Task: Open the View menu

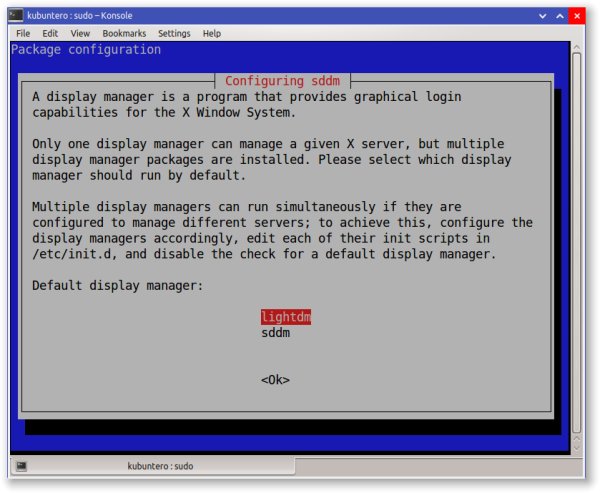Action: (80, 34)
